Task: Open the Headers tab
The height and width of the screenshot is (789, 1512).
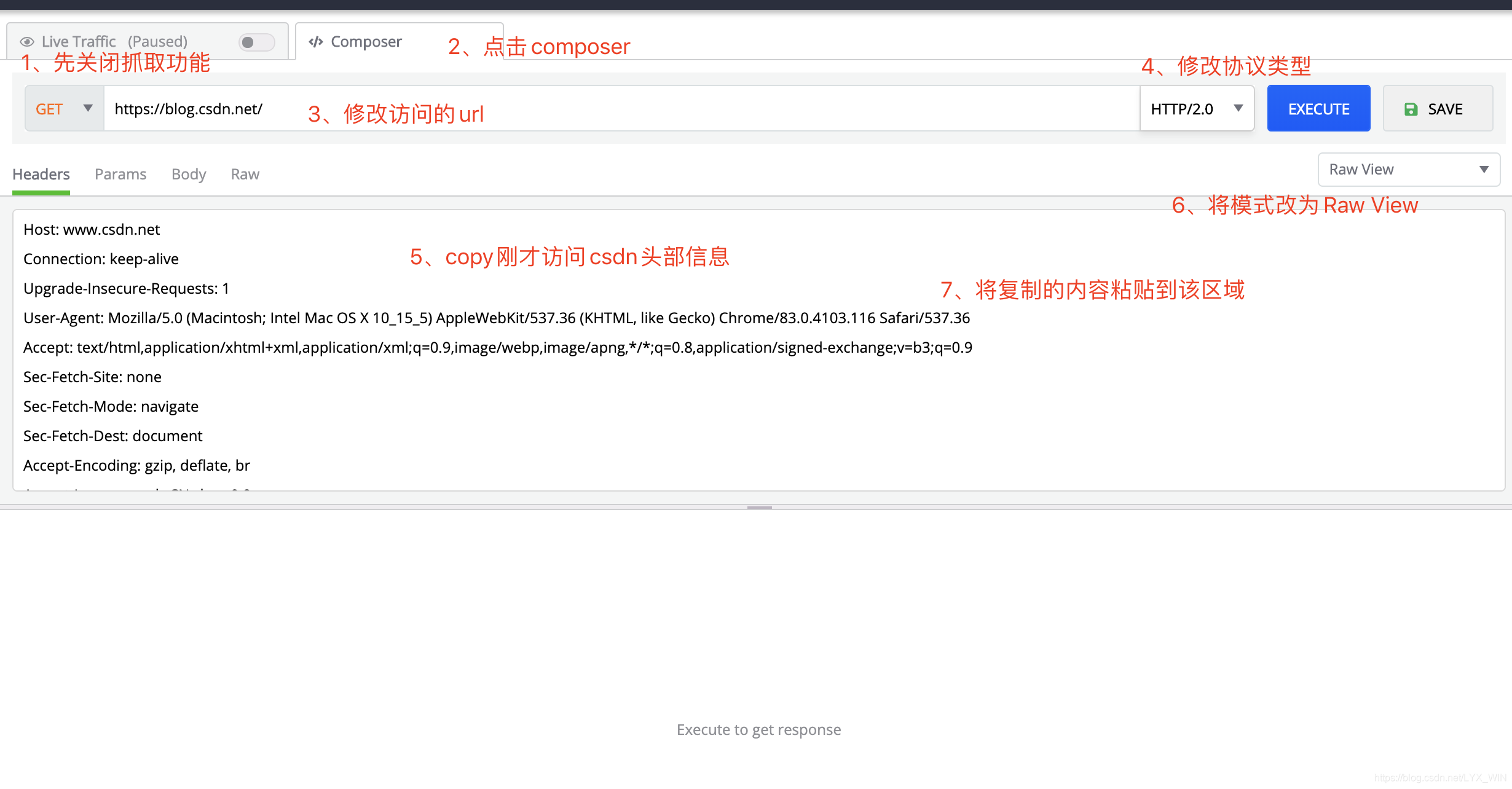Action: click(x=41, y=175)
